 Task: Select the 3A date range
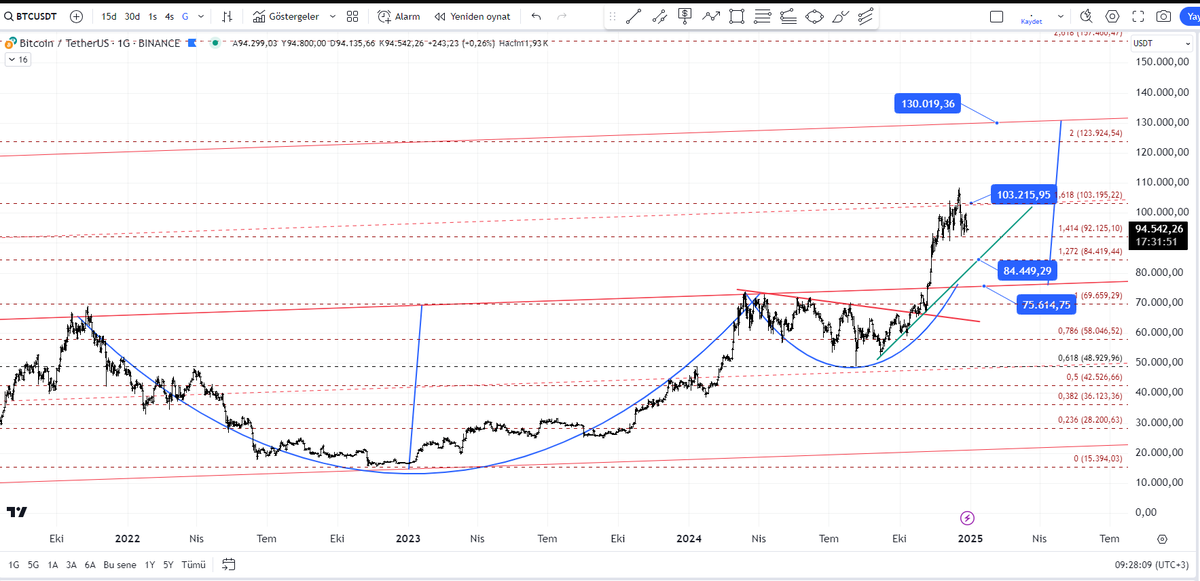(72, 564)
